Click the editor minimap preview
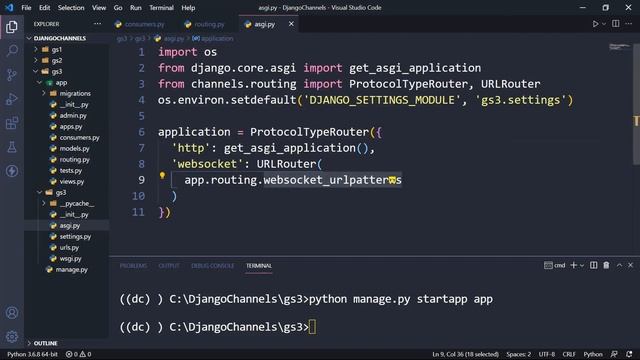The image size is (640, 360). [x=619, y=47]
